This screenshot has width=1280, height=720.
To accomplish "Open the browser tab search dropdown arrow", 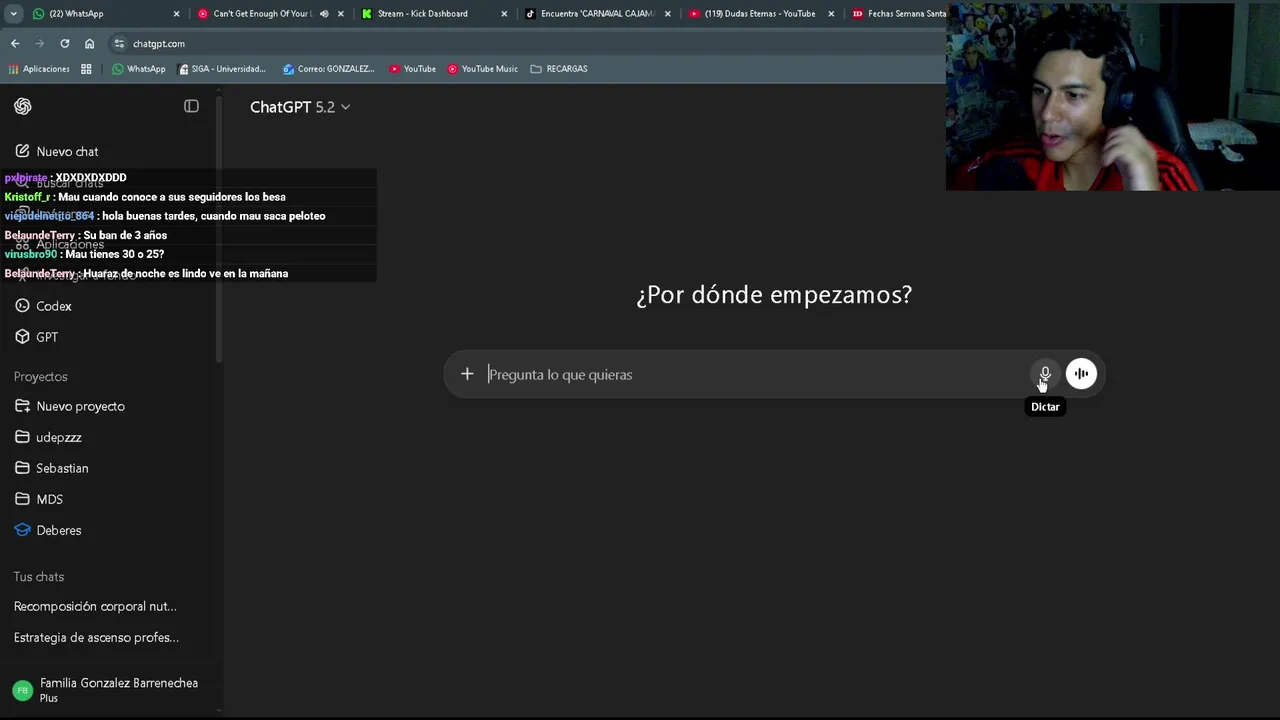I will (x=13, y=14).
